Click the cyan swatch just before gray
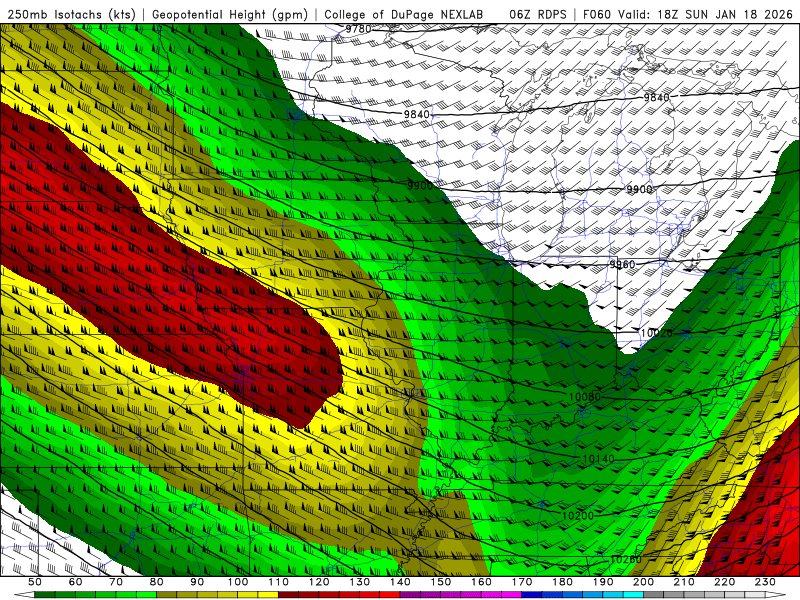The image size is (800, 600). (633, 595)
